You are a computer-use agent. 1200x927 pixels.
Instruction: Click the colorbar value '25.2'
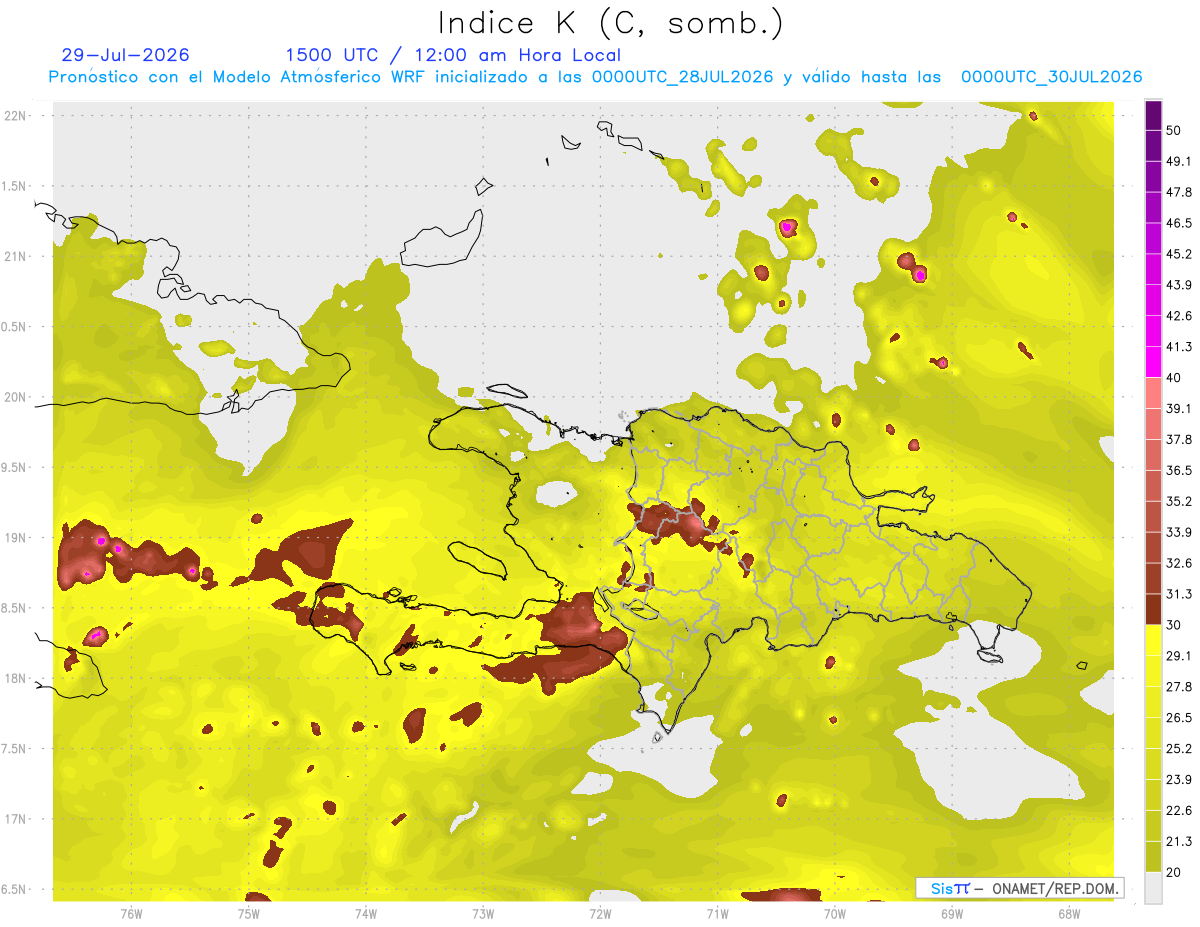[x=1178, y=749]
